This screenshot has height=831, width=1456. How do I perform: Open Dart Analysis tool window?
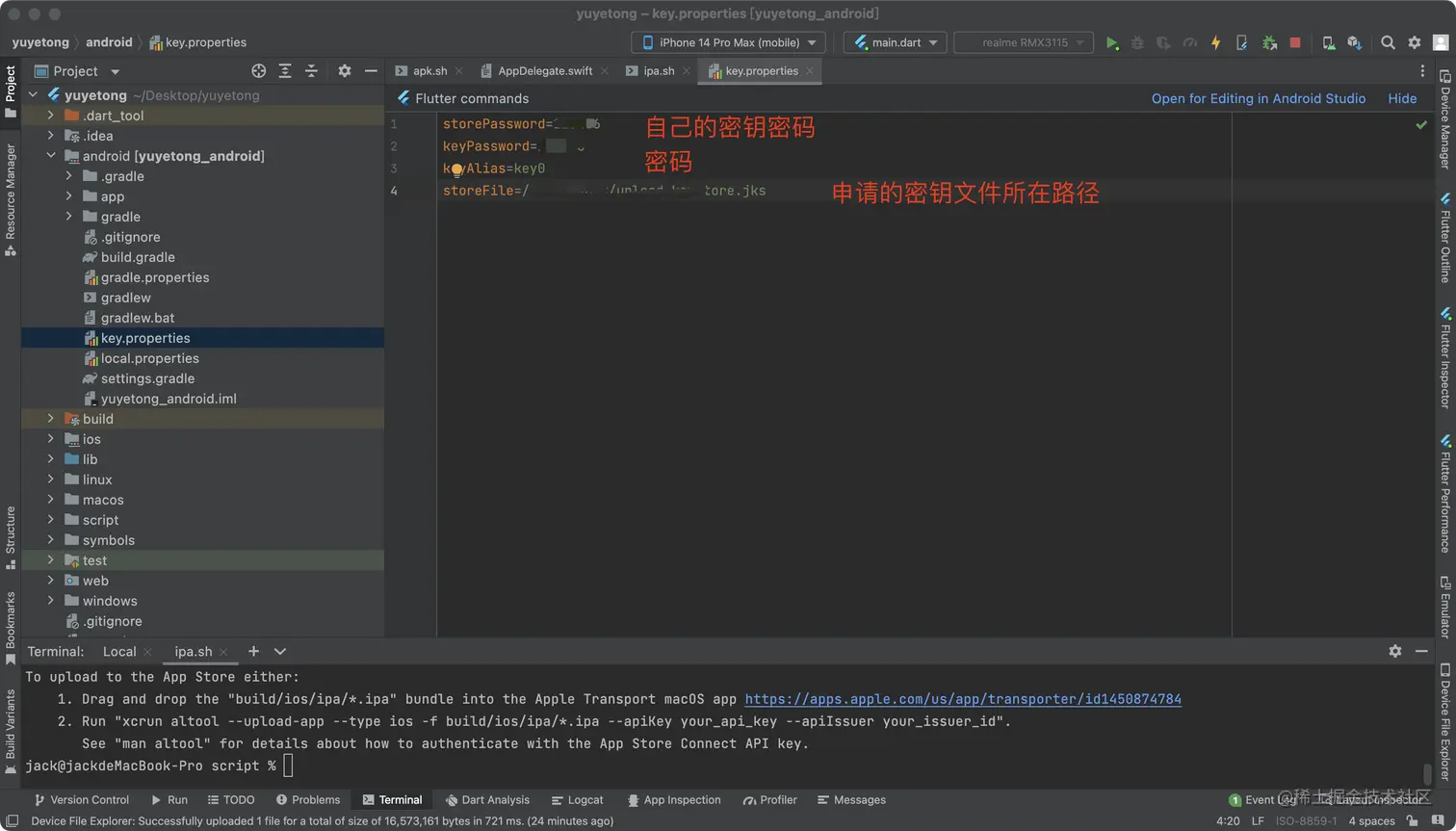point(487,800)
